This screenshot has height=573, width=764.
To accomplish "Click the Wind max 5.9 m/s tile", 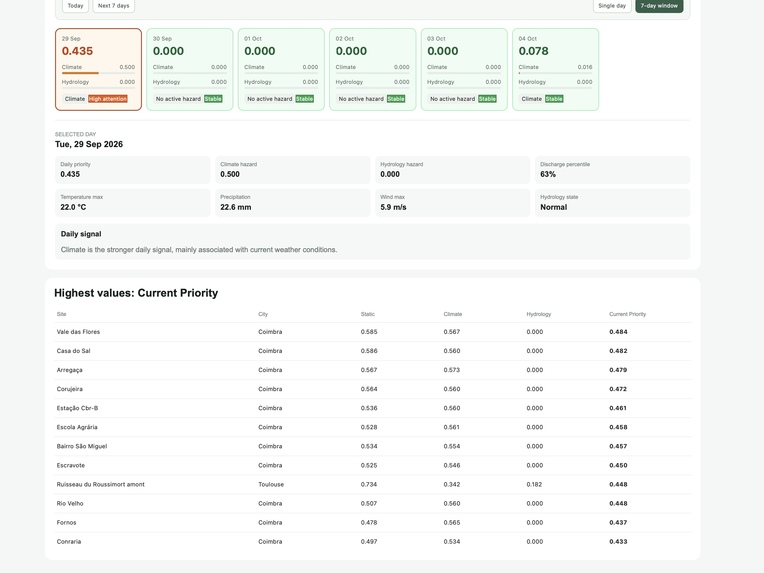I will coord(453,203).
